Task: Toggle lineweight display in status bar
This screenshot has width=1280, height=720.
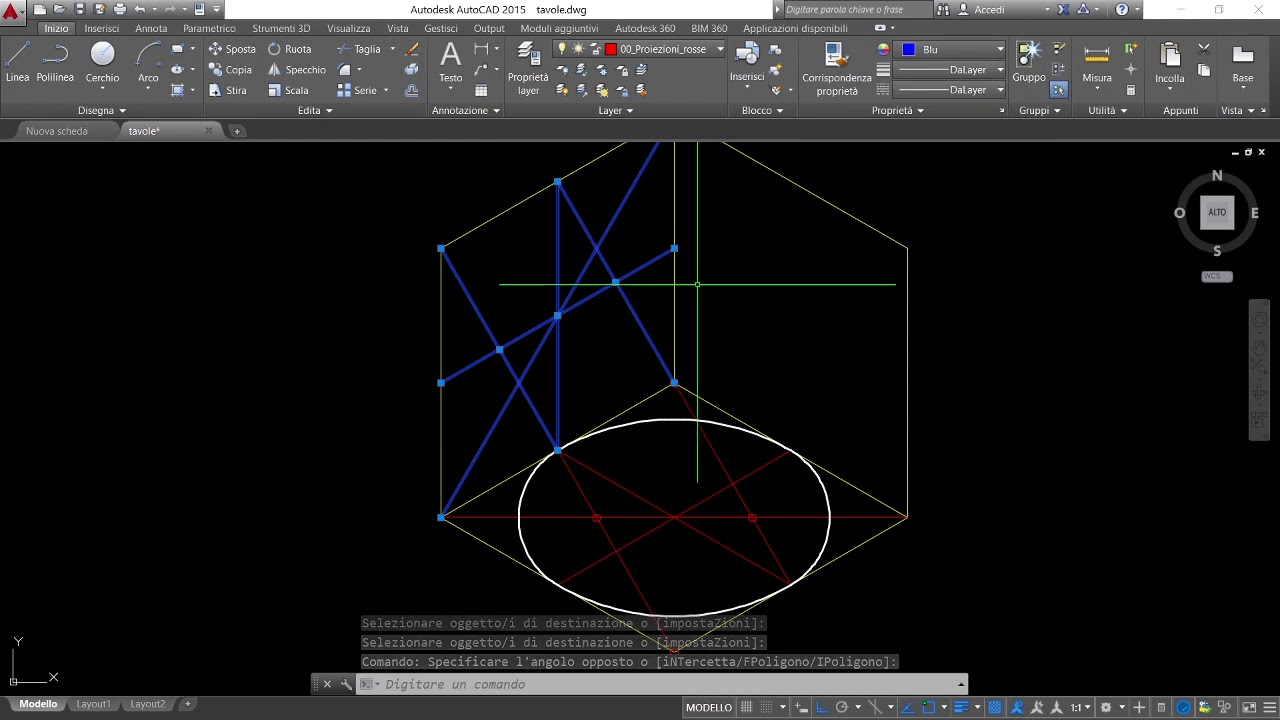Action: 959,707
